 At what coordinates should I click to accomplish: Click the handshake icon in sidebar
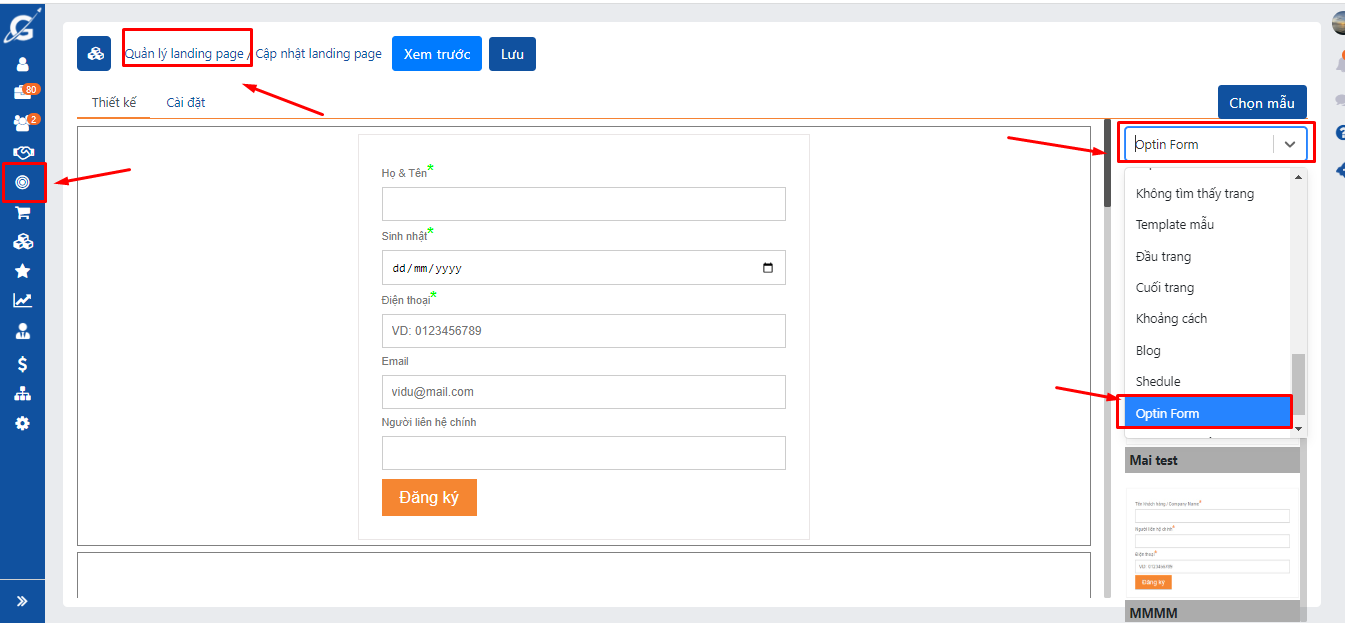pyautogui.click(x=22, y=152)
